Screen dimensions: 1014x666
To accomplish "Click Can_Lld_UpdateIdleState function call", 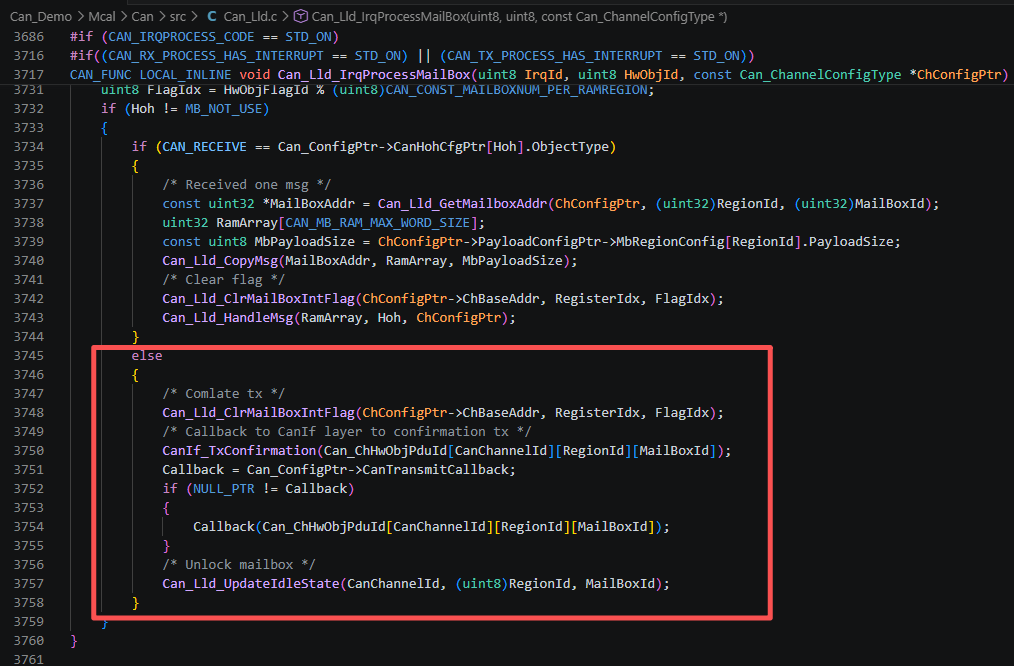I will coord(251,584).
